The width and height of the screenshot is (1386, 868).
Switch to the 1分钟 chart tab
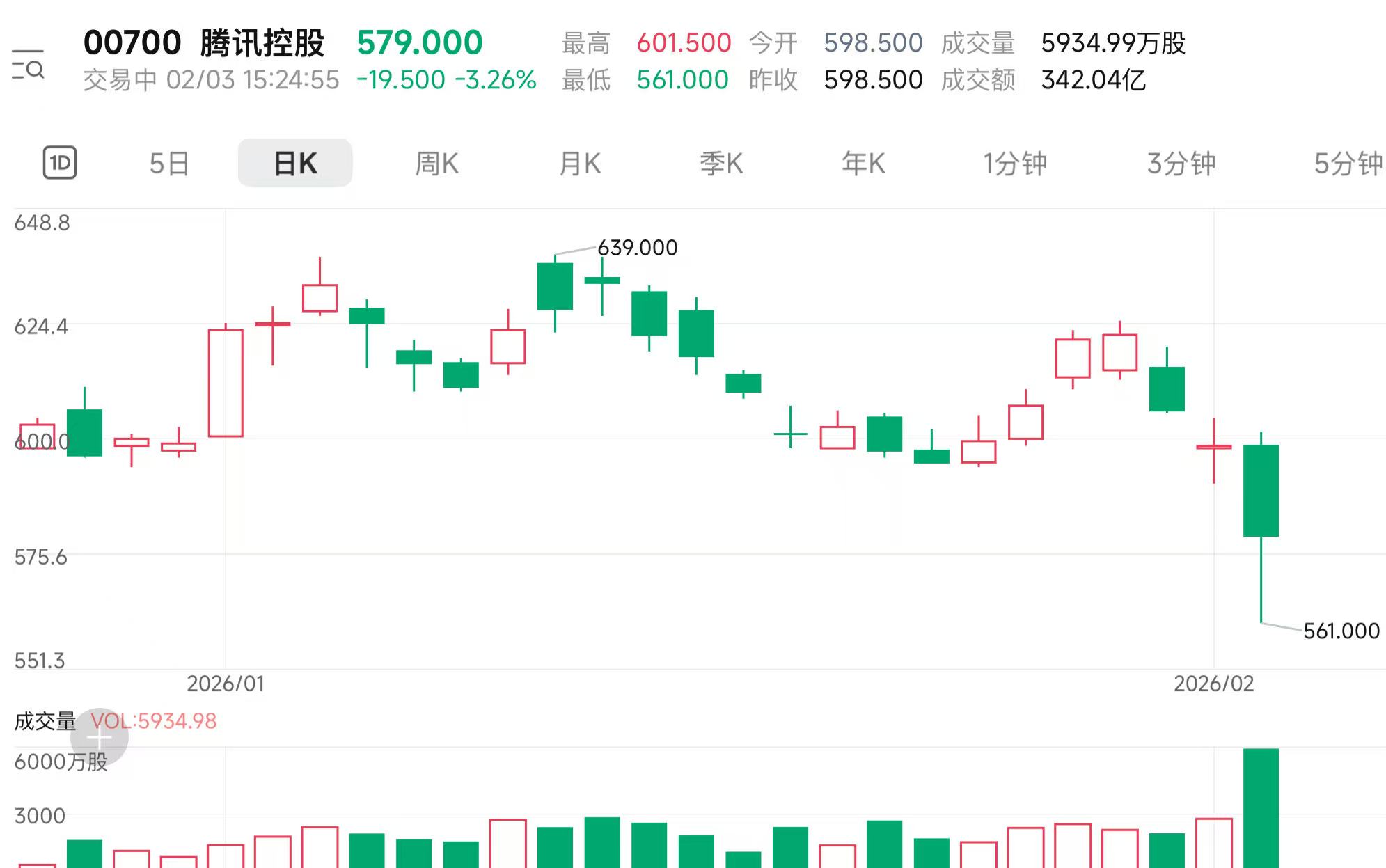(1015, 164)
